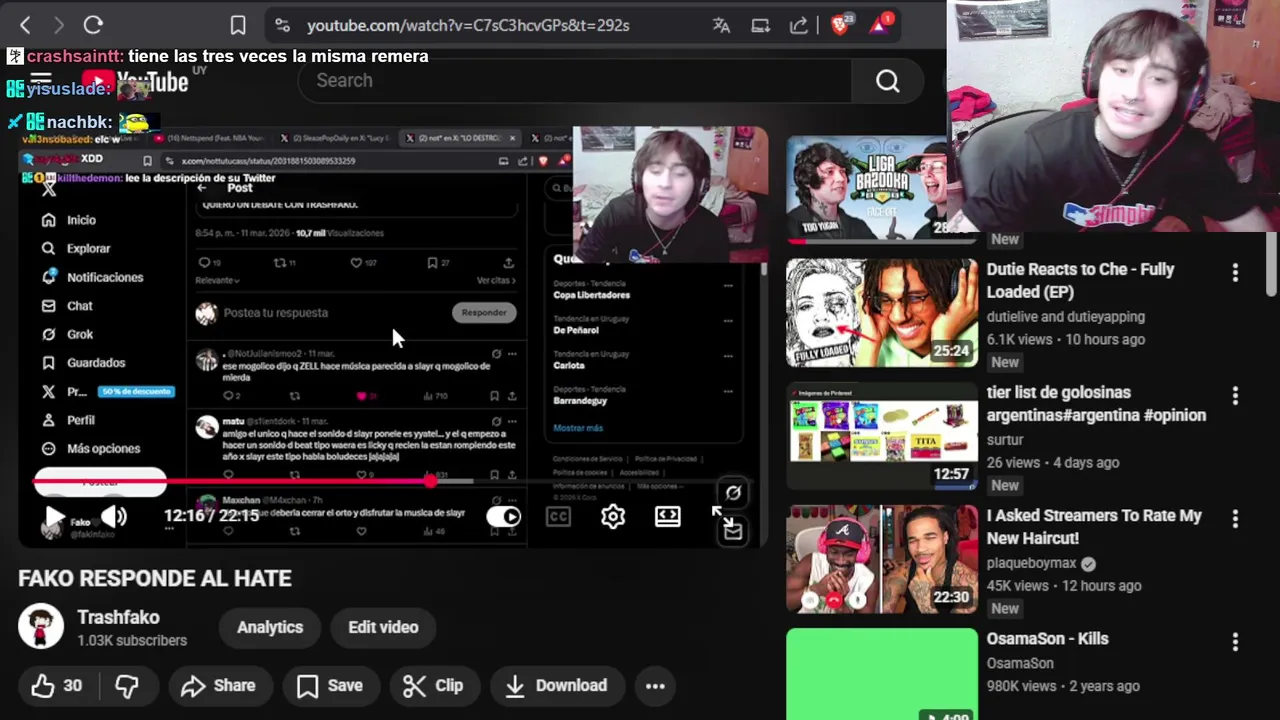Image resolution: width=1280 pixels, height=720 pixels.
Task: Enter fullscreen with the arrows icon
Action: (x=721, y=516)
